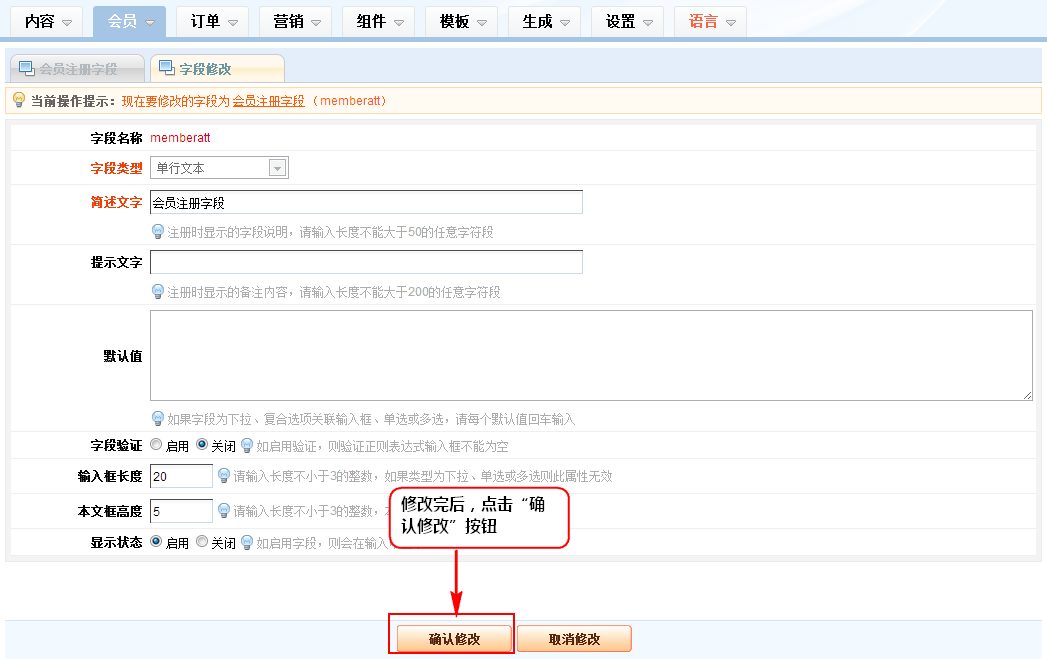Follow the 会员注册字段 link in the tip bar
1047x662 pixels.
[269, 101]
